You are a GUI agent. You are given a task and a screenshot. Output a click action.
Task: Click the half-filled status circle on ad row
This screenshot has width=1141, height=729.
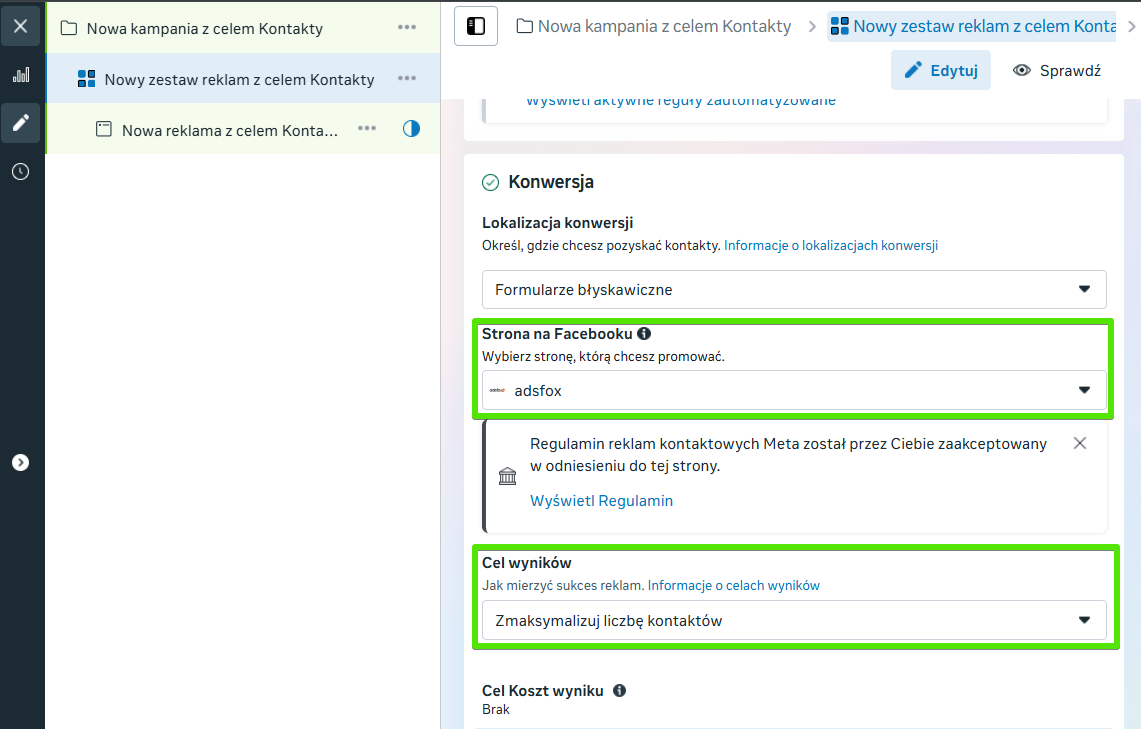tap(411, 129)
